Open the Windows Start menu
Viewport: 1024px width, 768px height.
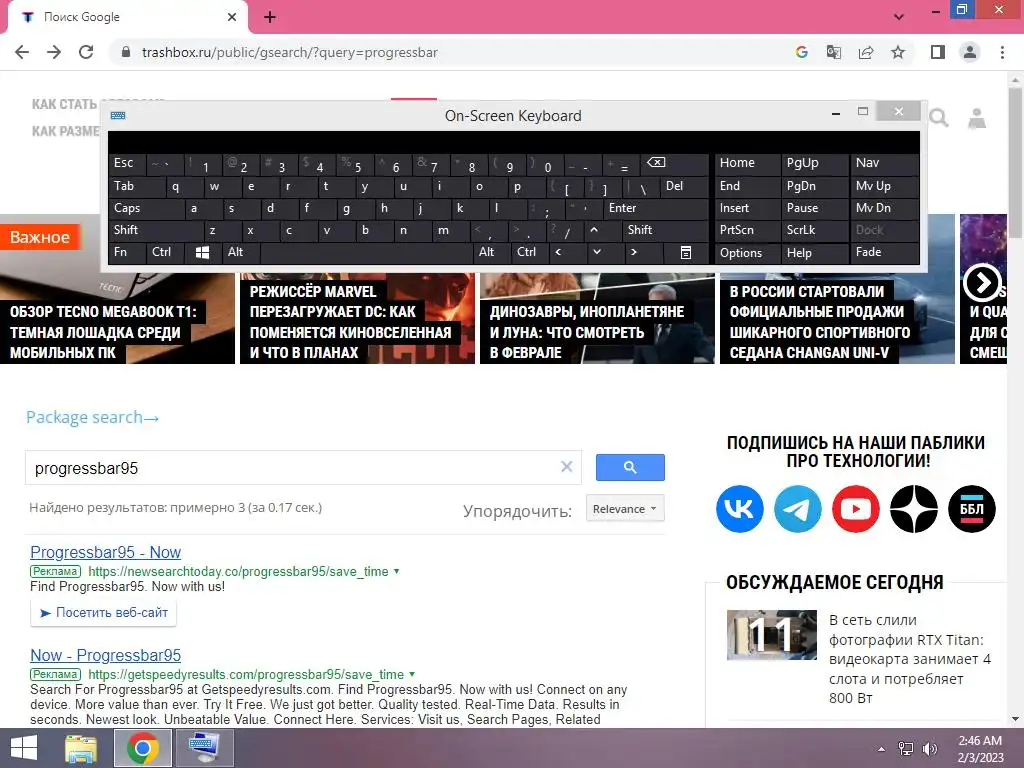pos(24,748)
